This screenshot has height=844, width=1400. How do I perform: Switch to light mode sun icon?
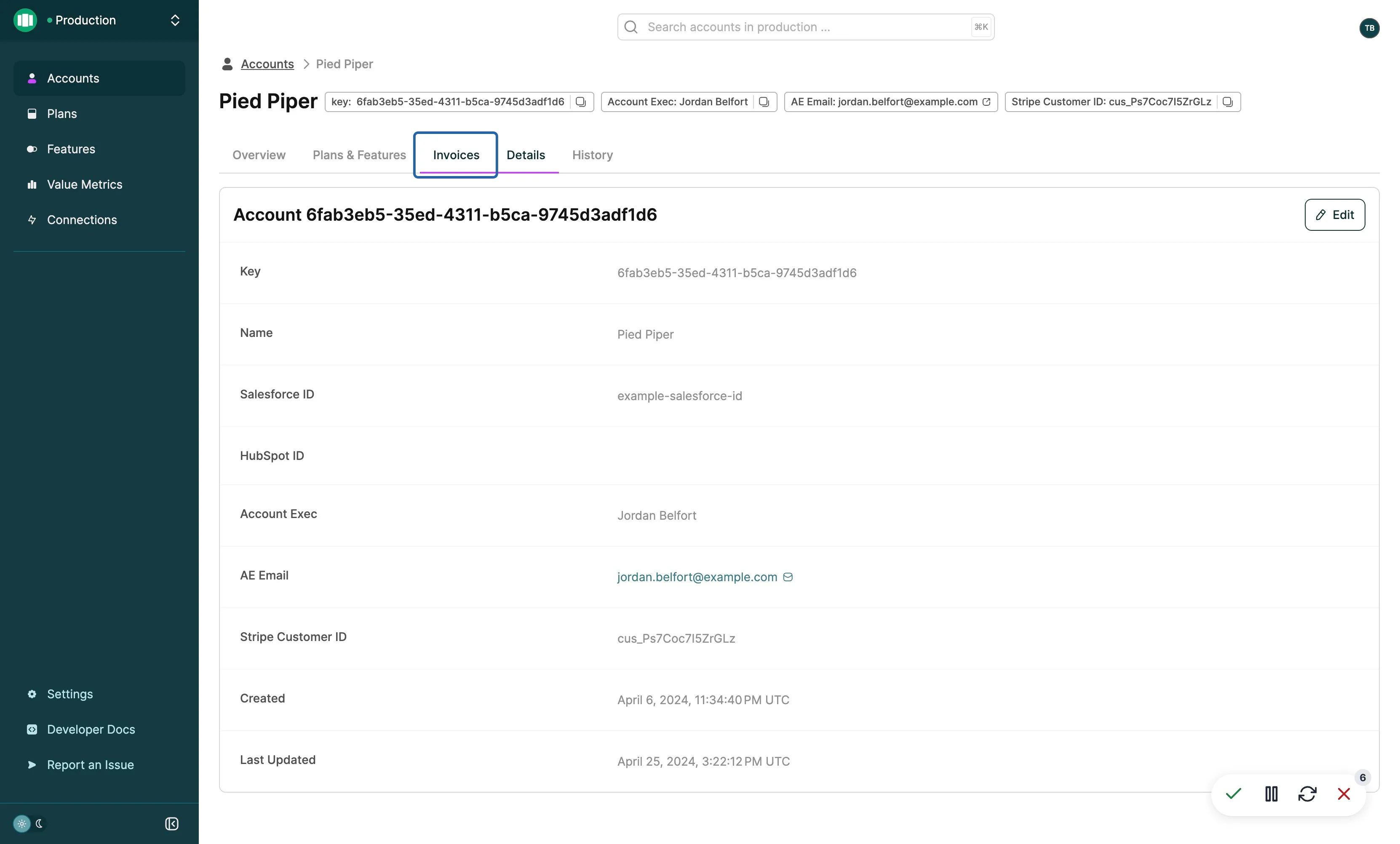(x=21, y=823)
